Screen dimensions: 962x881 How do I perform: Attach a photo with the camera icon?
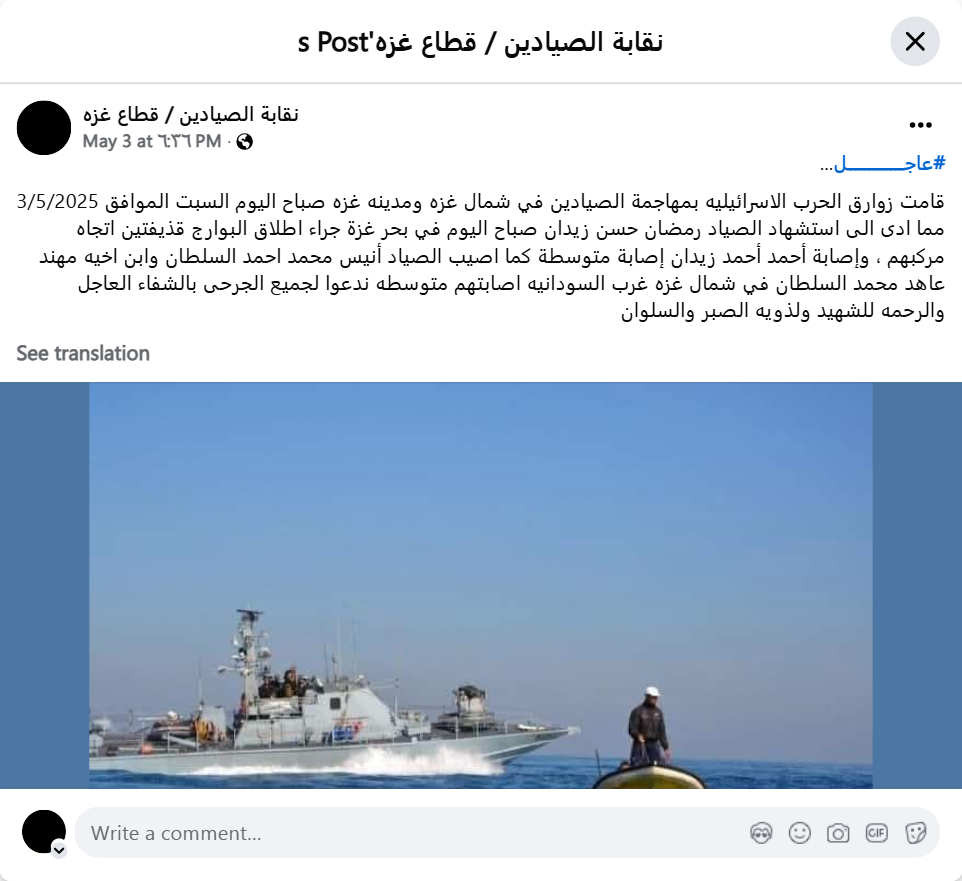point(838,833)
